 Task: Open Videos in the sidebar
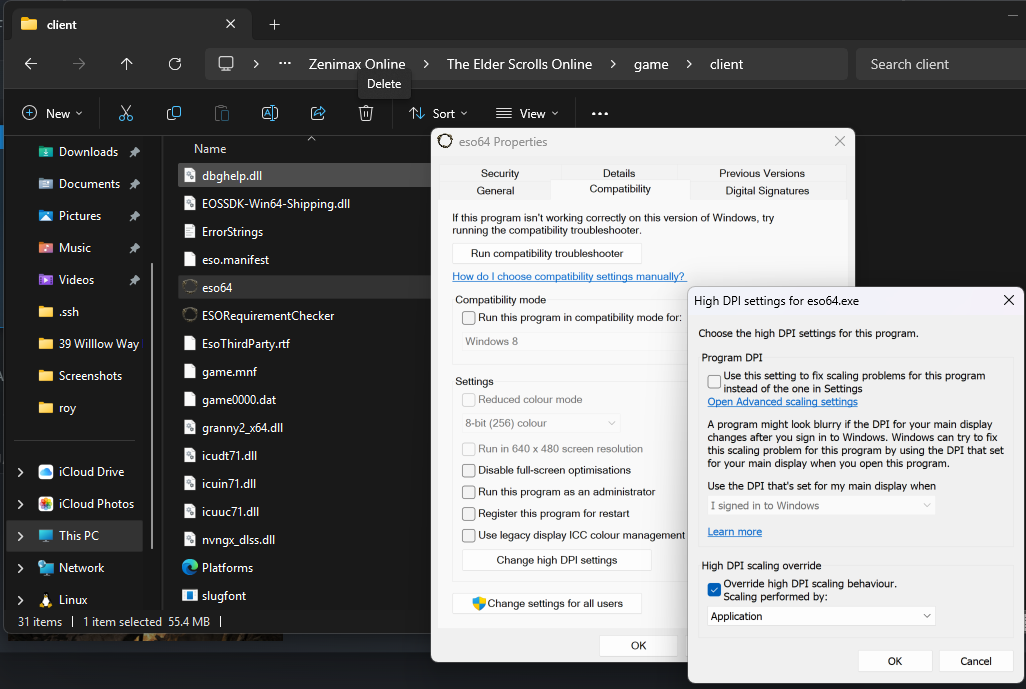79,280
